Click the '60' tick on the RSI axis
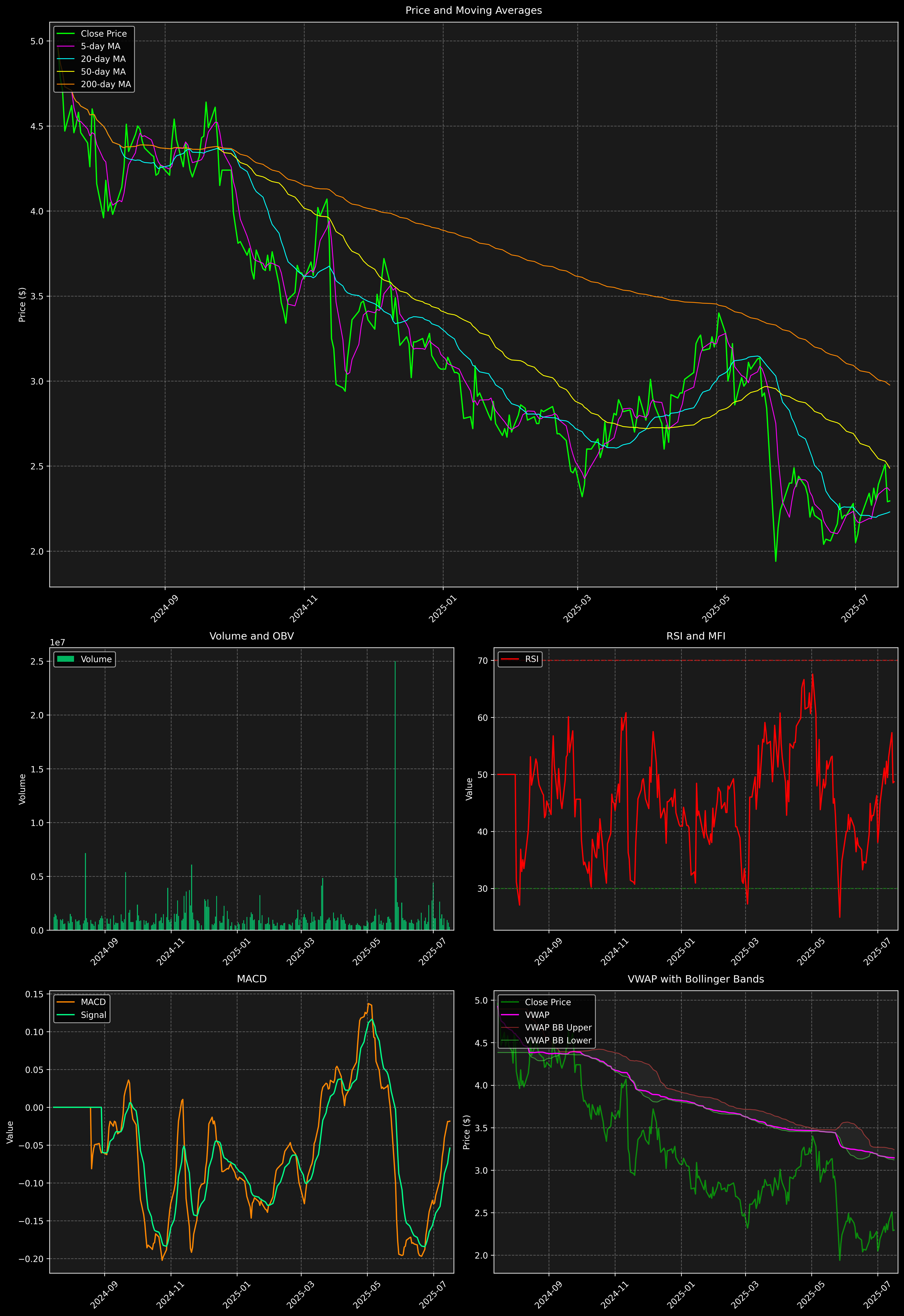 (x=483, y=717)
